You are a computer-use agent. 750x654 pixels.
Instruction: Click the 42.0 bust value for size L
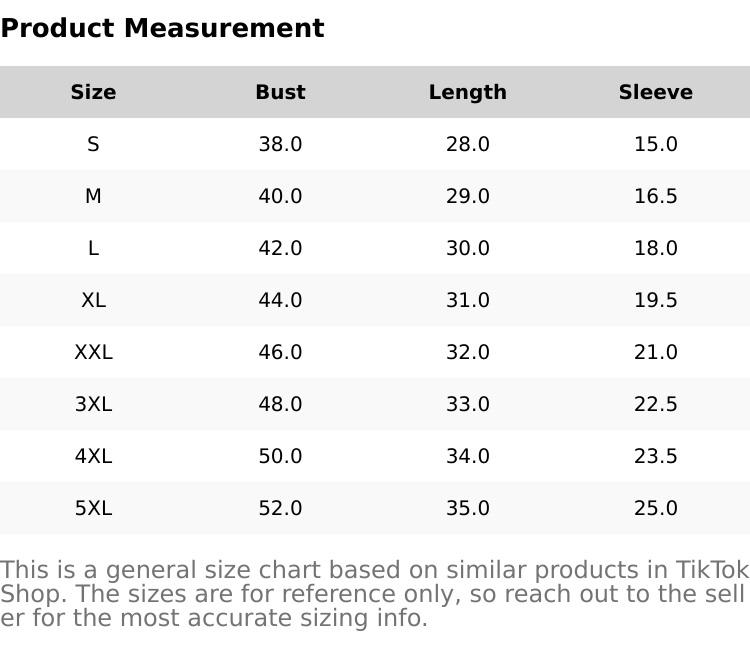click(x=280, y=248)
